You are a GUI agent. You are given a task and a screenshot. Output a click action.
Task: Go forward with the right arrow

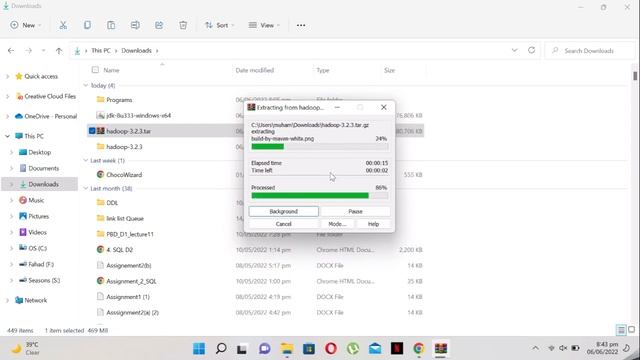29,51
